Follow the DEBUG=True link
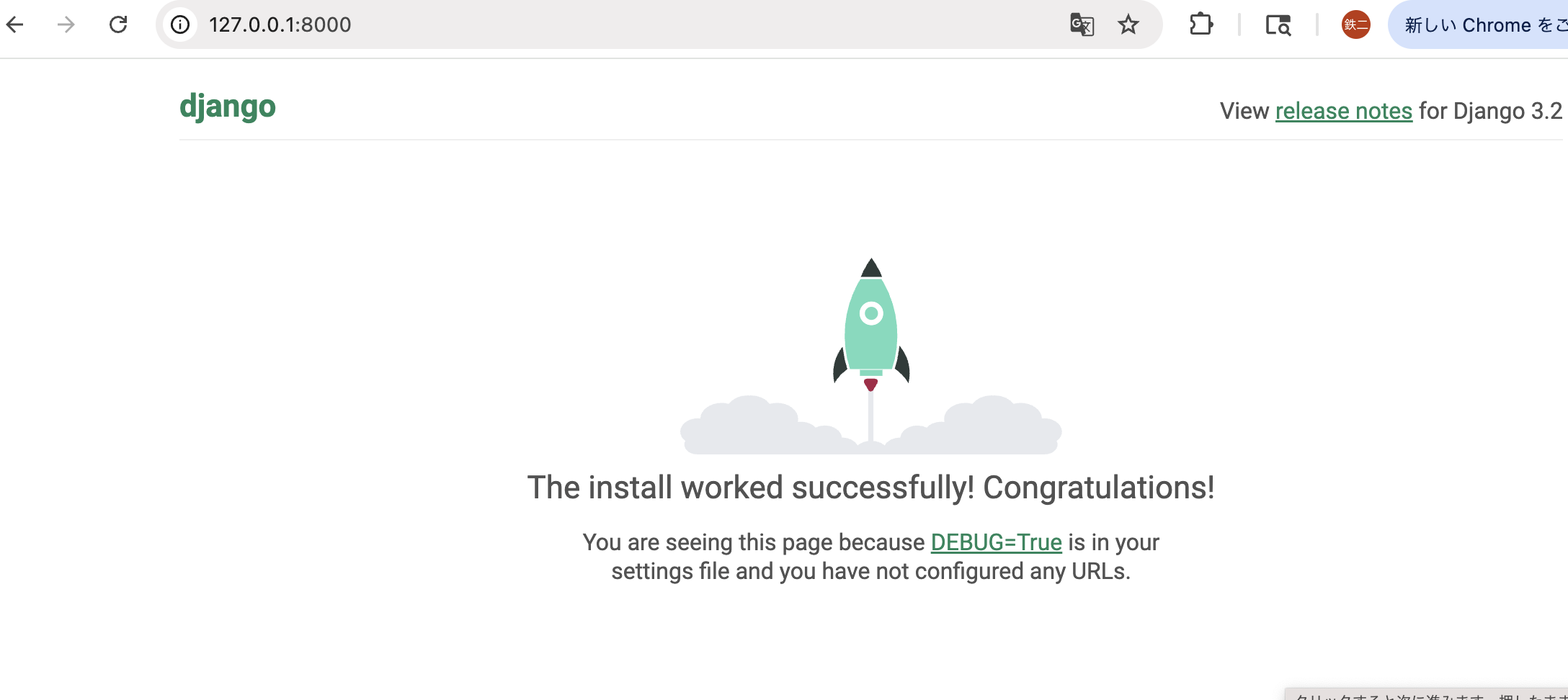1568x700 pixels. 996,542
